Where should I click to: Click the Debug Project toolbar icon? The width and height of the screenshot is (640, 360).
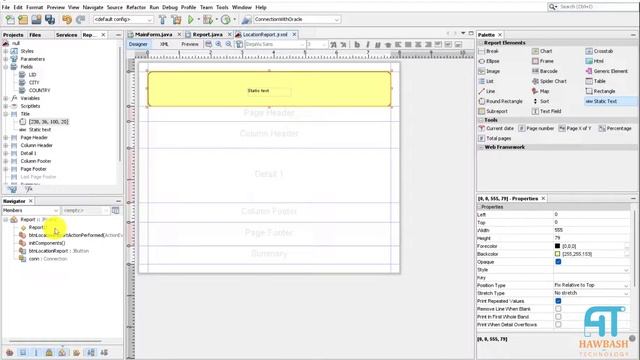click(208, 19)
